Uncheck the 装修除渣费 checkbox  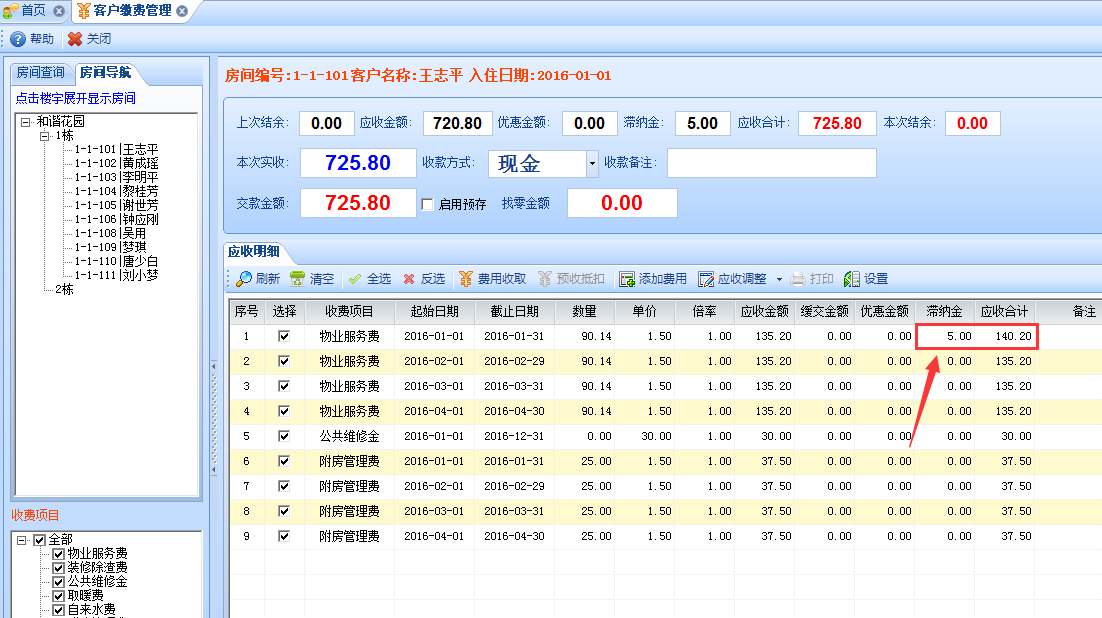[59, 568]
